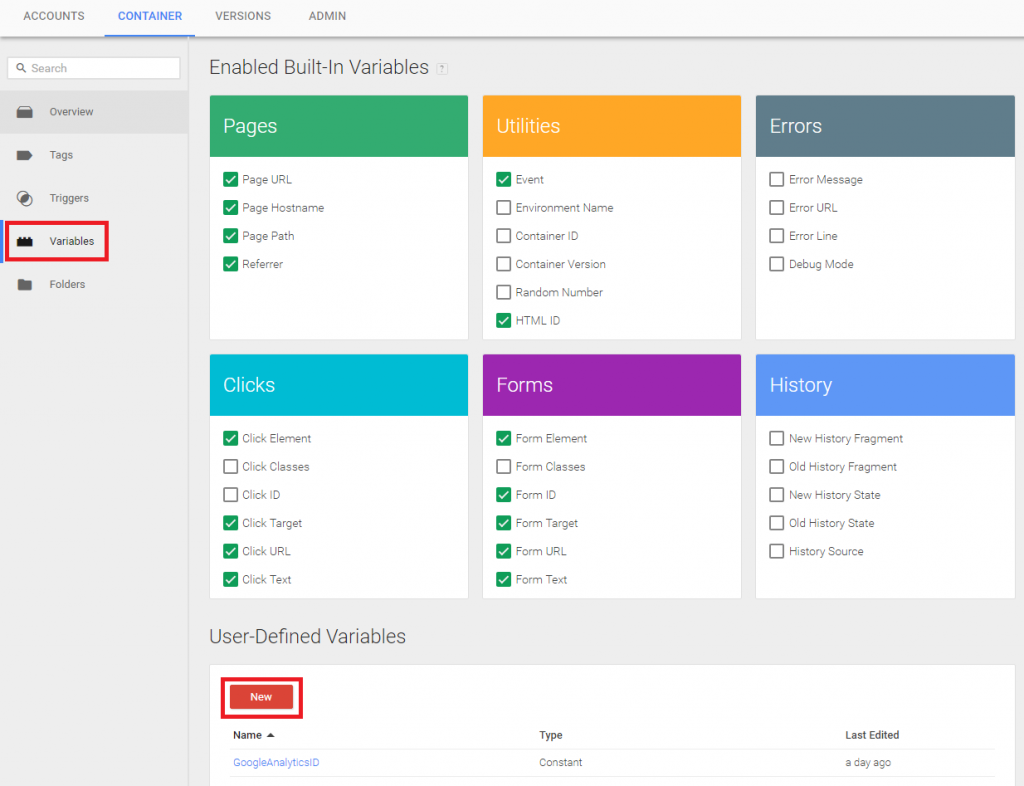
Task: Click the Folders icon in sidebar
Action: tap(25, 285)
